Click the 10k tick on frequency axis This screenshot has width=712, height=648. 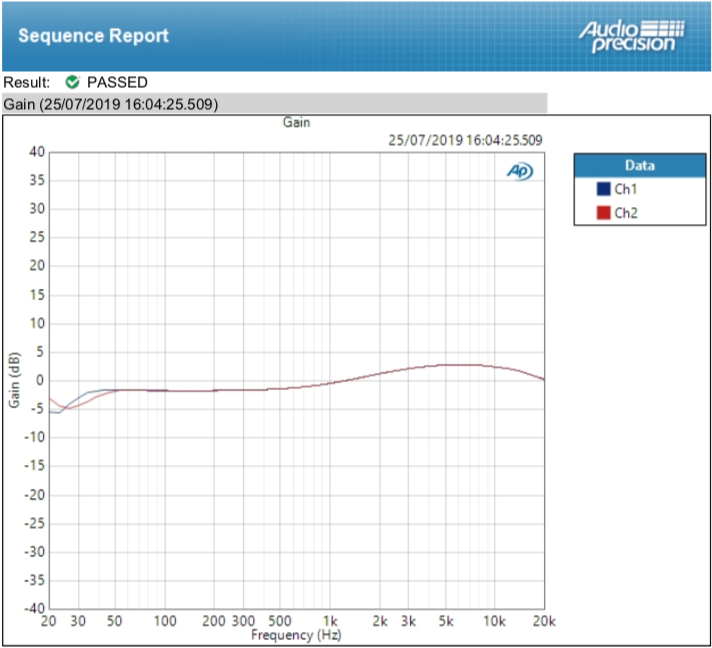(494, 621)
